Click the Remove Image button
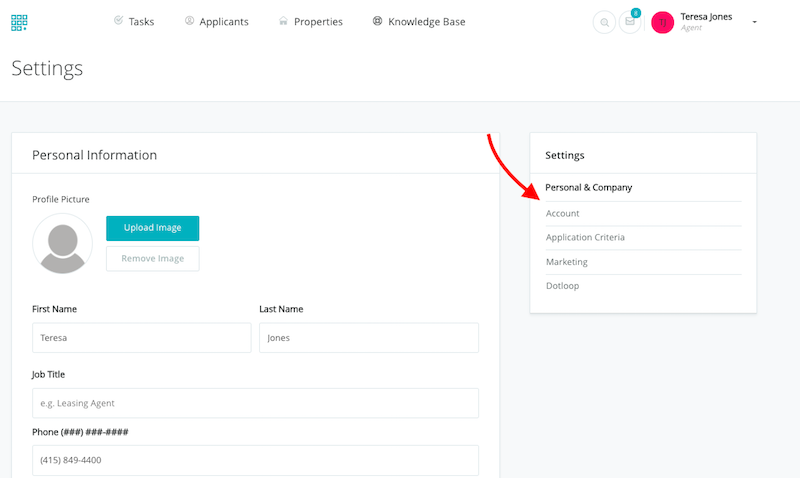Image resolution: width=800 pixels, height=478 pixels. (152, 258)
